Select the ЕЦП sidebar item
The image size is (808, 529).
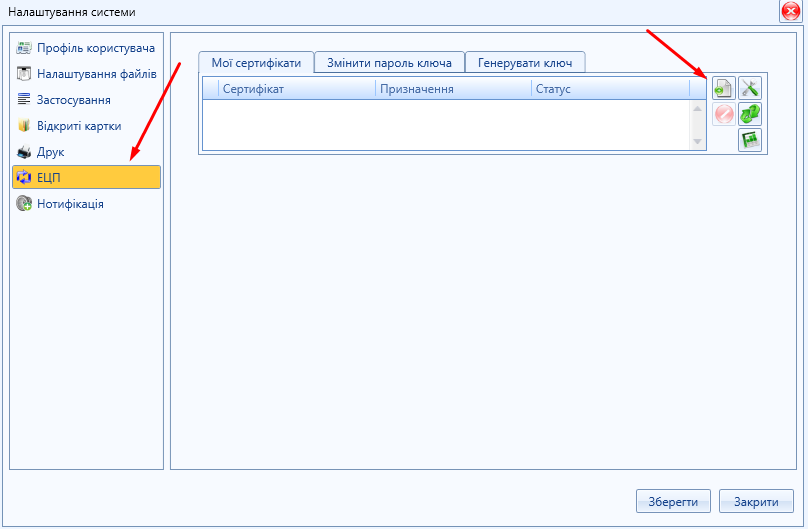(x=86, y=178)
